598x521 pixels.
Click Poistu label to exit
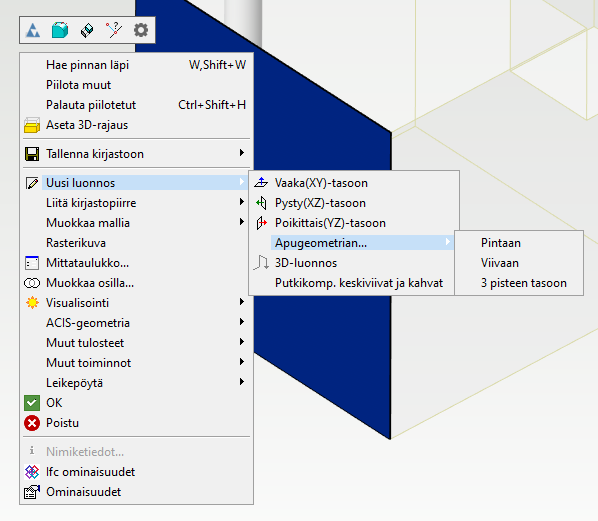(63, 423)
